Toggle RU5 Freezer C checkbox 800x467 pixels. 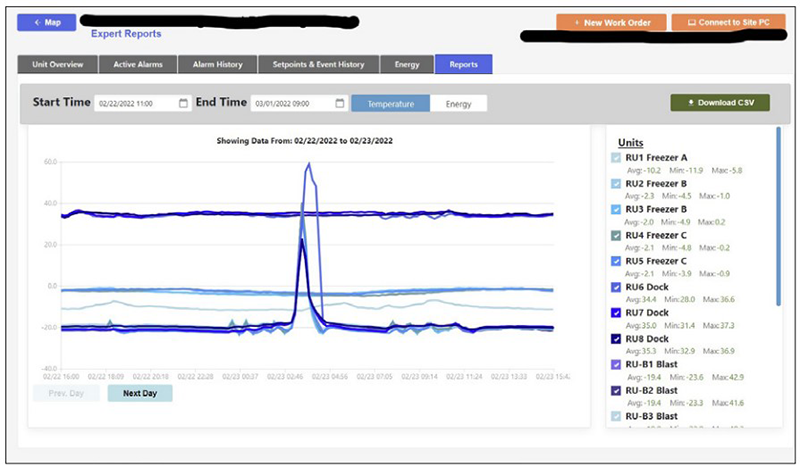pos(616,261)
